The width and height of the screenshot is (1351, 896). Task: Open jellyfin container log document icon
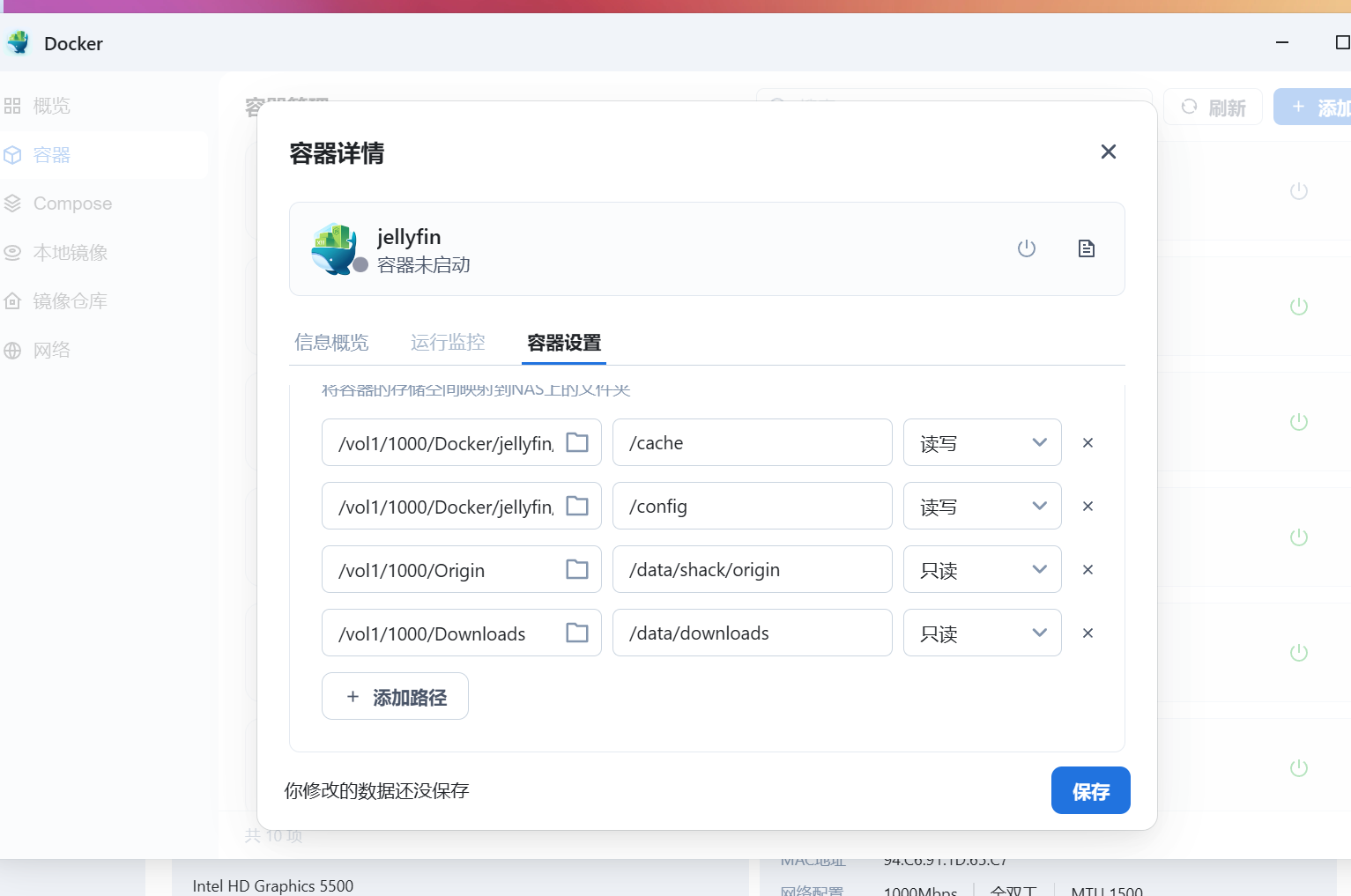click(1087, 248)
